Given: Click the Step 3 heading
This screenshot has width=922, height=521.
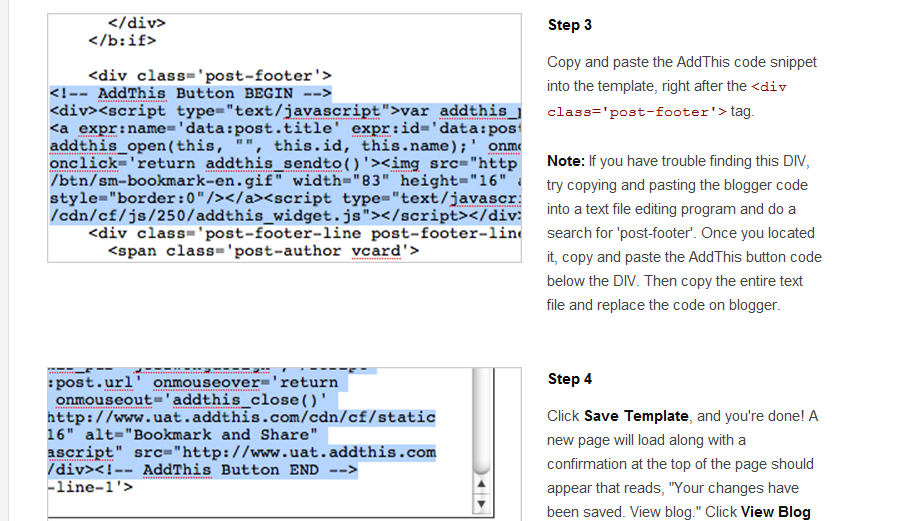Looking at the screenshot, I should [570, 25].
